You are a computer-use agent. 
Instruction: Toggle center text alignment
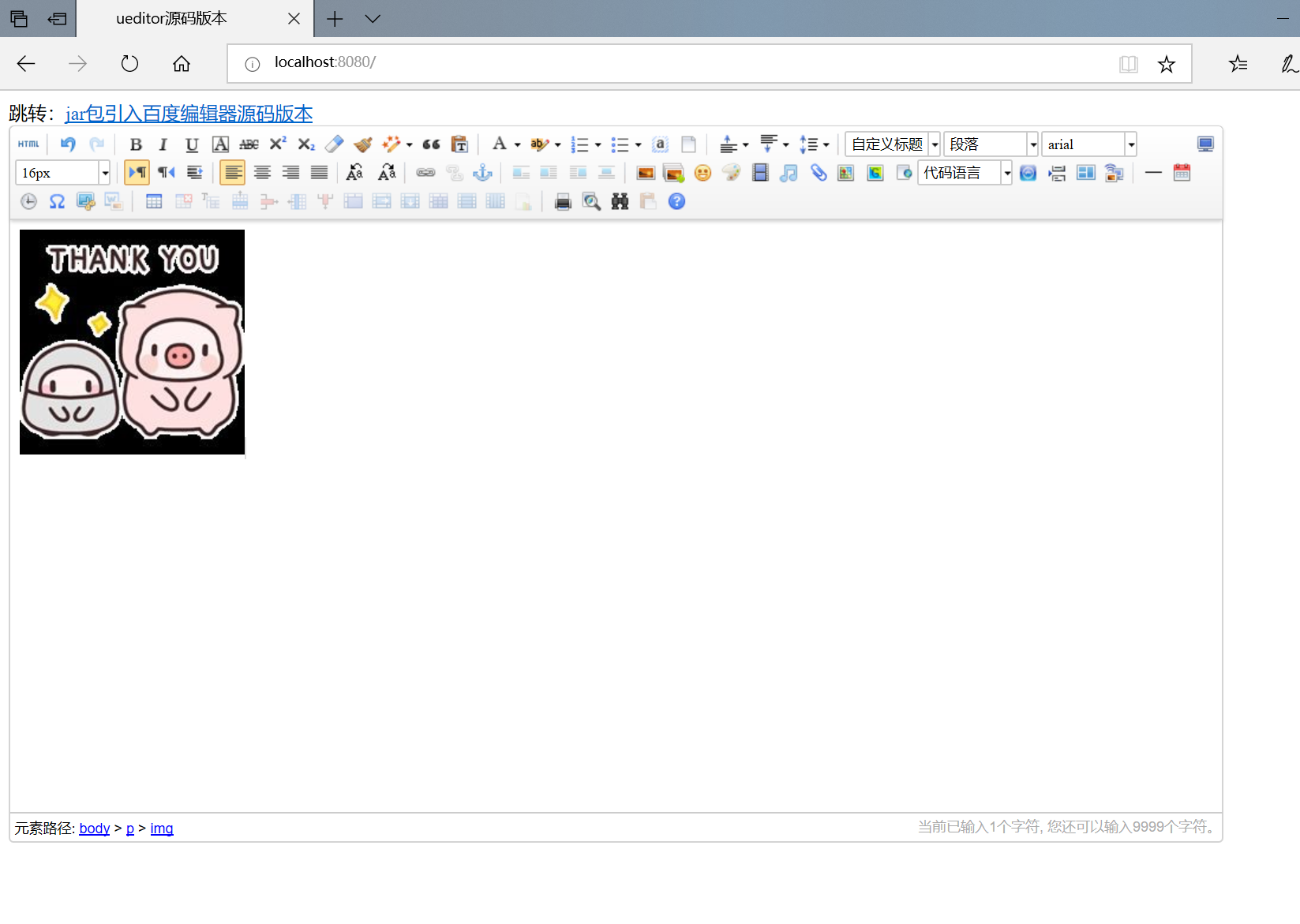(262, 173)
